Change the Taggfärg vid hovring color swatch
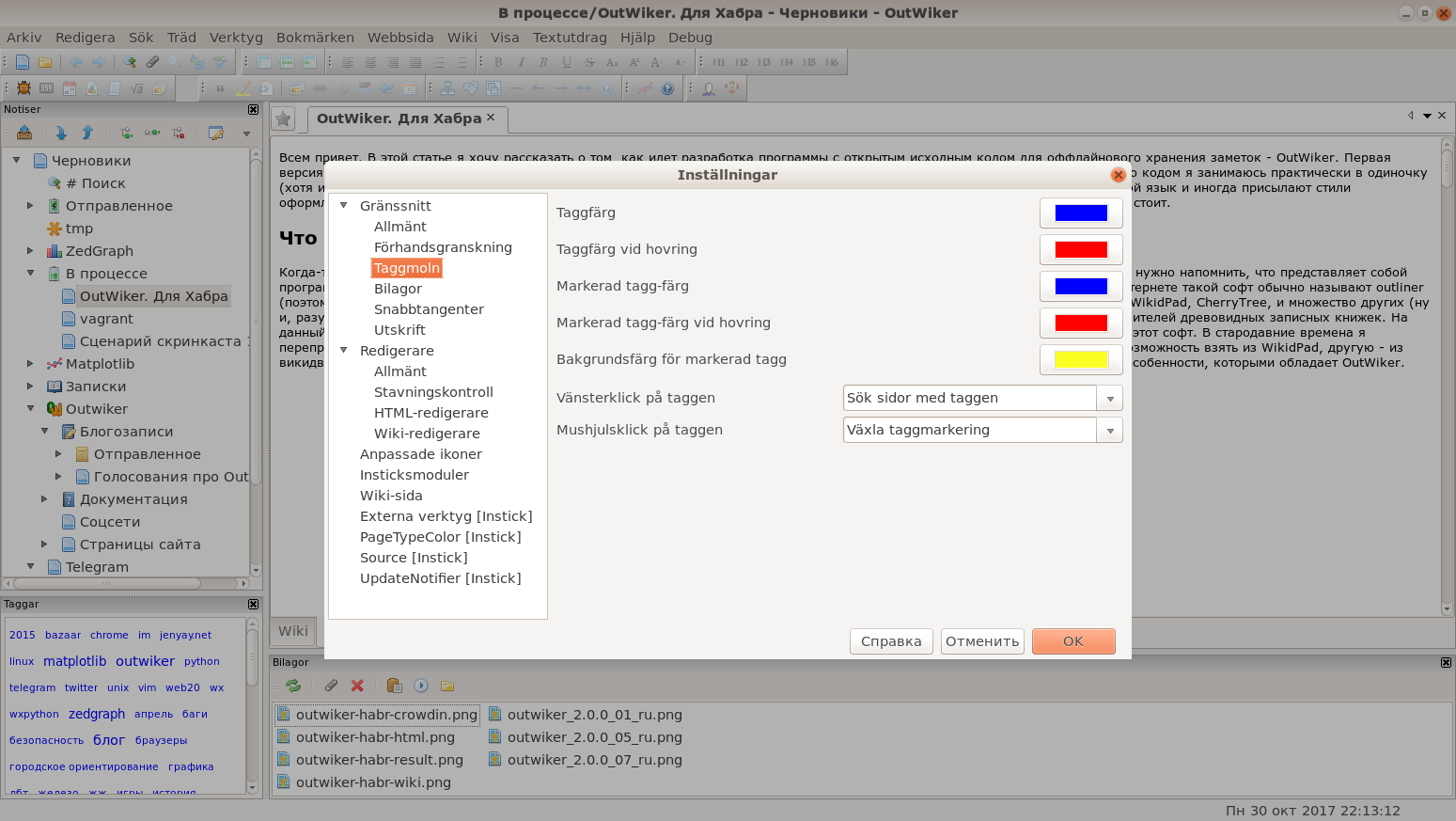This screenshot has height=821, width=1456. tap(1081, 249)
